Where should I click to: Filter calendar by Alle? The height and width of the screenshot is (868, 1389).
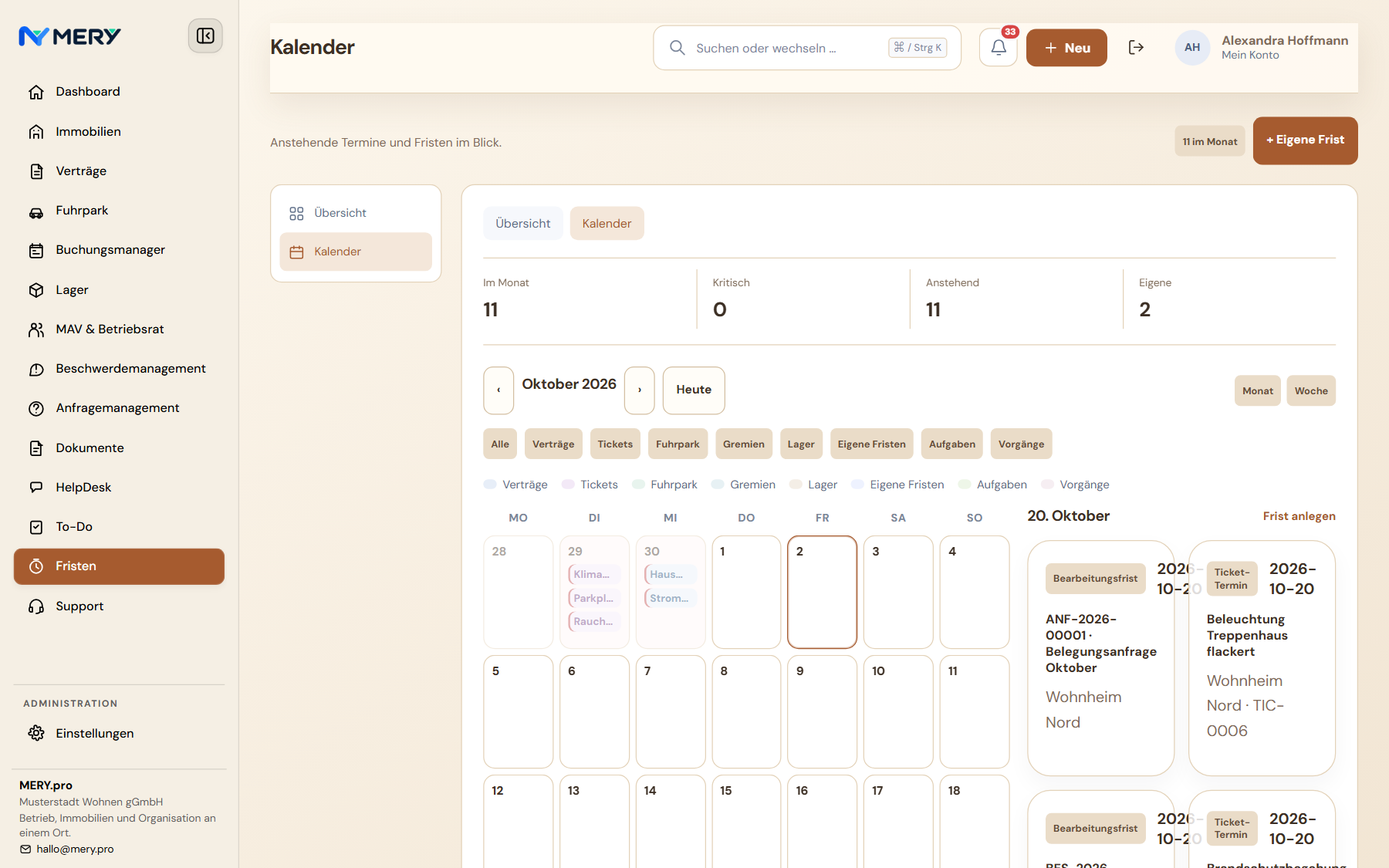pos(500,444)
